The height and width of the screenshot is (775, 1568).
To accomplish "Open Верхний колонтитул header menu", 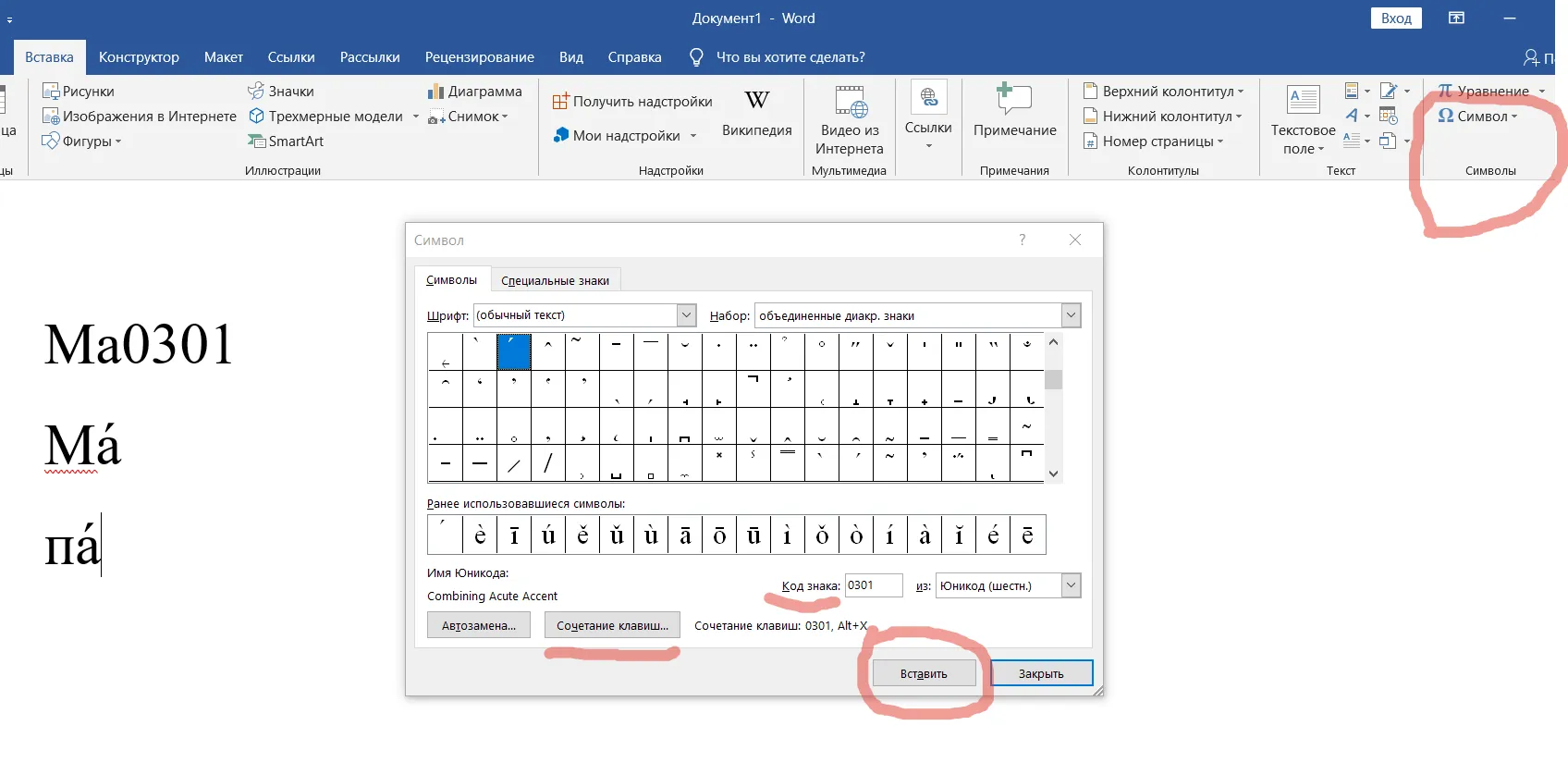I will pyautogui.click(x=1164, y=92).
